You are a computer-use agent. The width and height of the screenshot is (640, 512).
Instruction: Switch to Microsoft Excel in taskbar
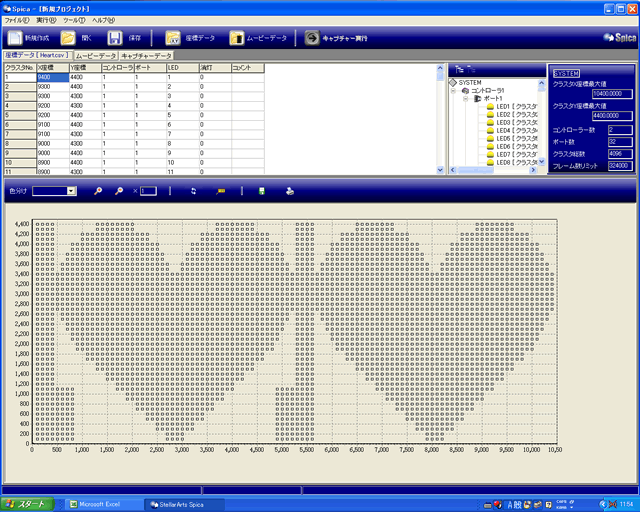coord(98,504)
